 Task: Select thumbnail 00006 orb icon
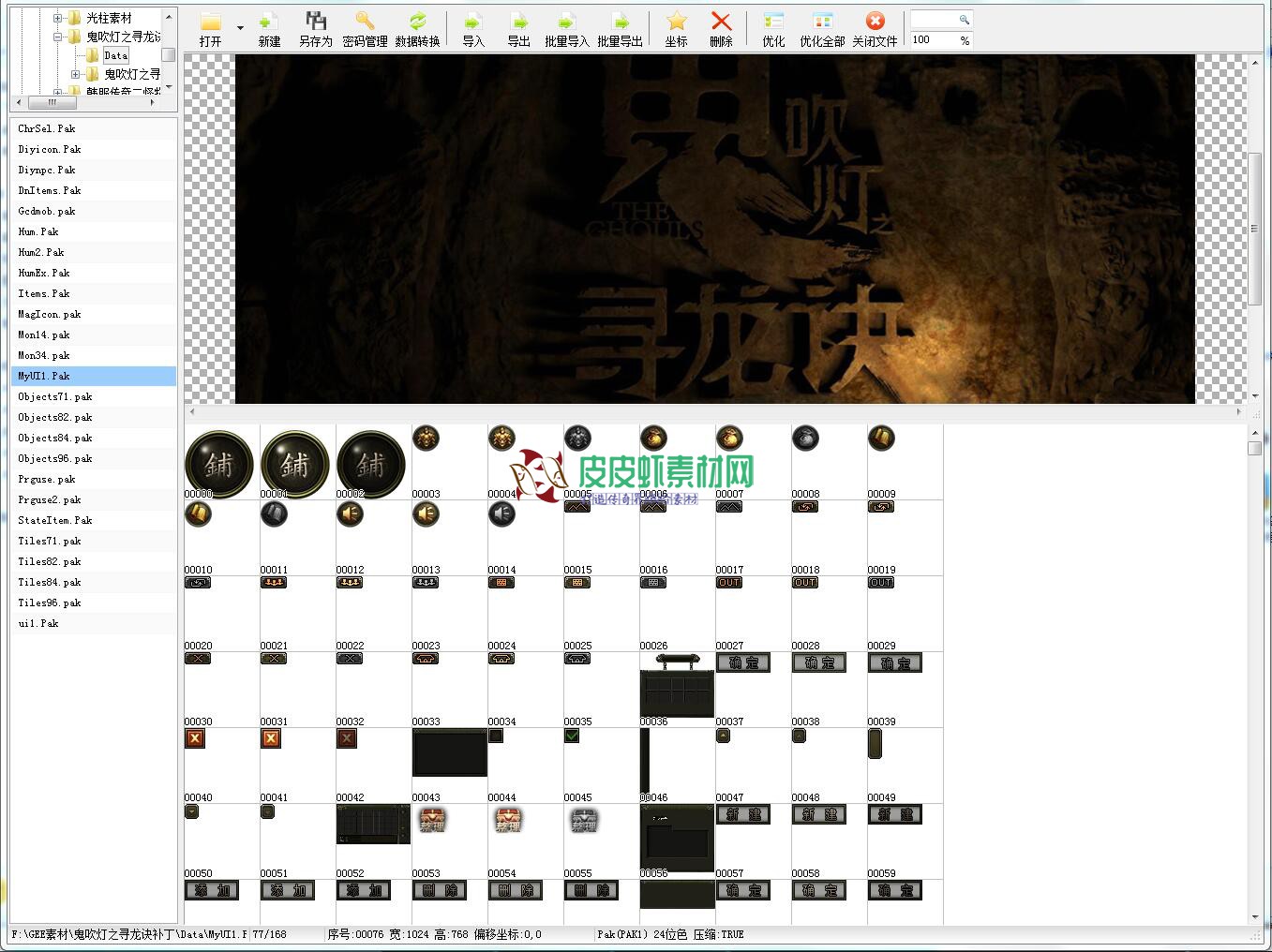tap(653, 438)
